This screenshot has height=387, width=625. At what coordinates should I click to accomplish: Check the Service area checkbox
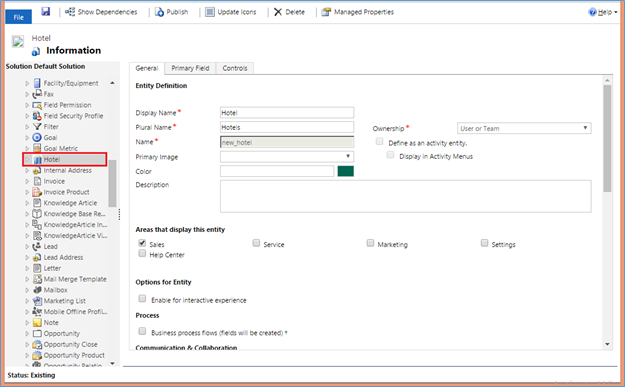[x=256, y=243]
